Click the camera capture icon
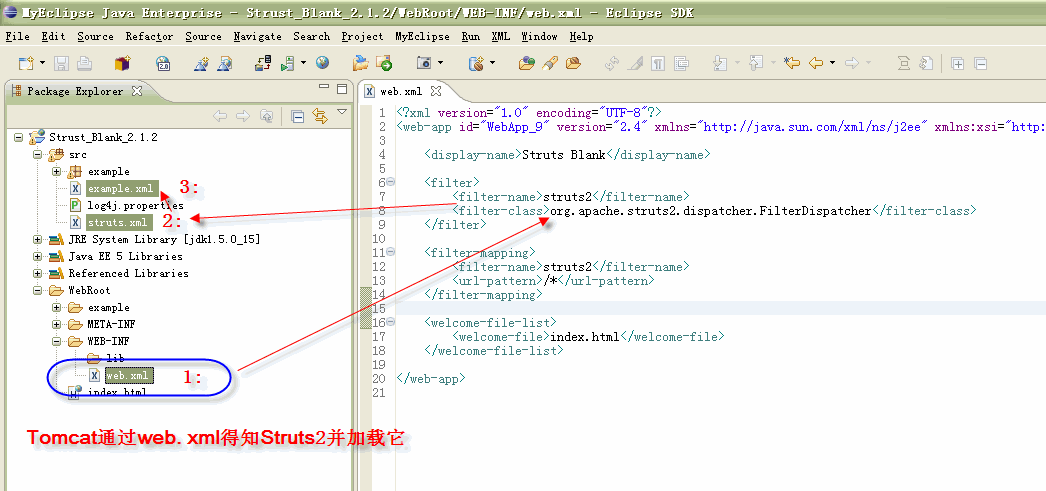 tap(424, 63)
